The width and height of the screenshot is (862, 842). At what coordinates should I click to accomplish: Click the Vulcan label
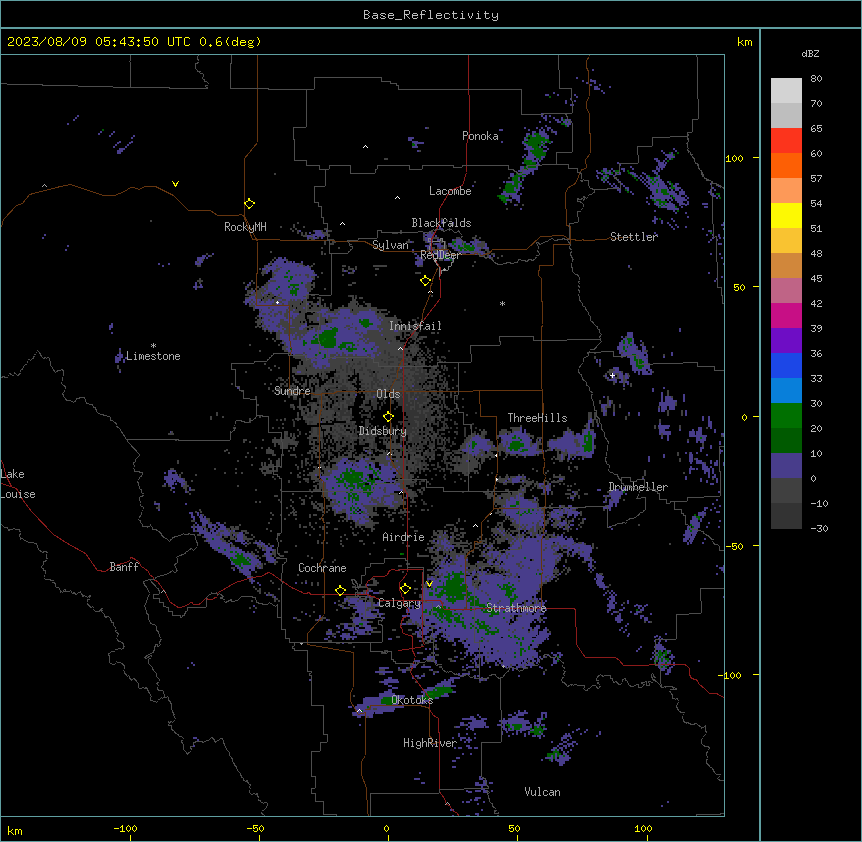[542, 792]
